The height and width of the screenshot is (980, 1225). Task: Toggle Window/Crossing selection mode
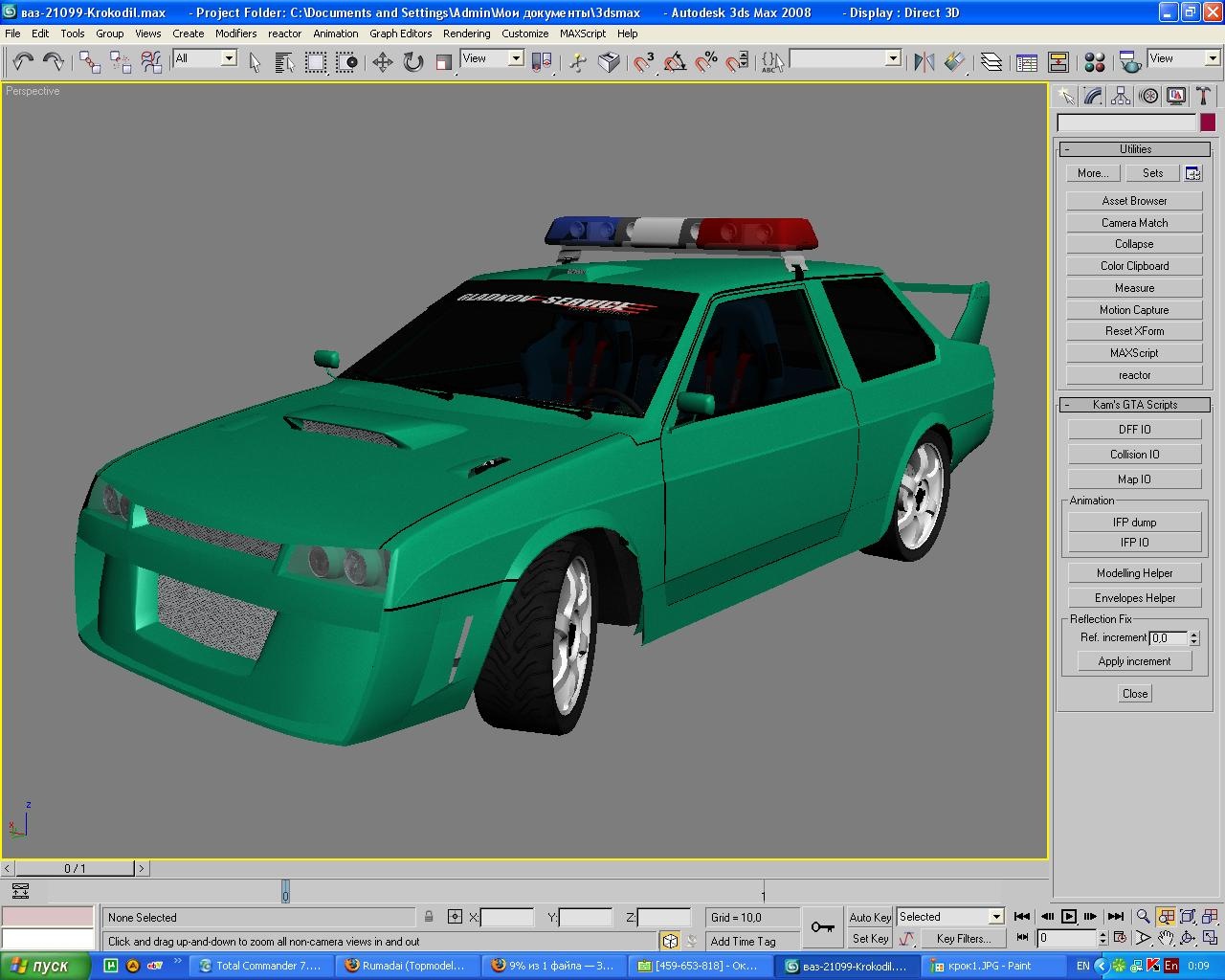(346, 62)
